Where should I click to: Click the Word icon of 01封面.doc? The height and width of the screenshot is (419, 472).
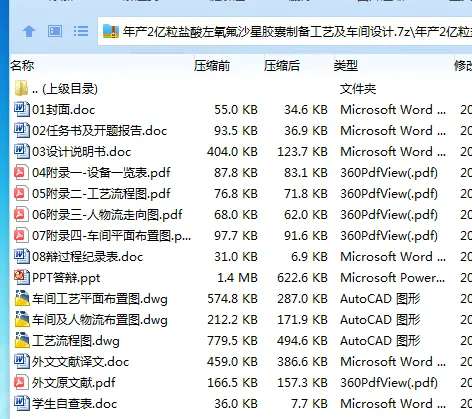coord(21,109)
